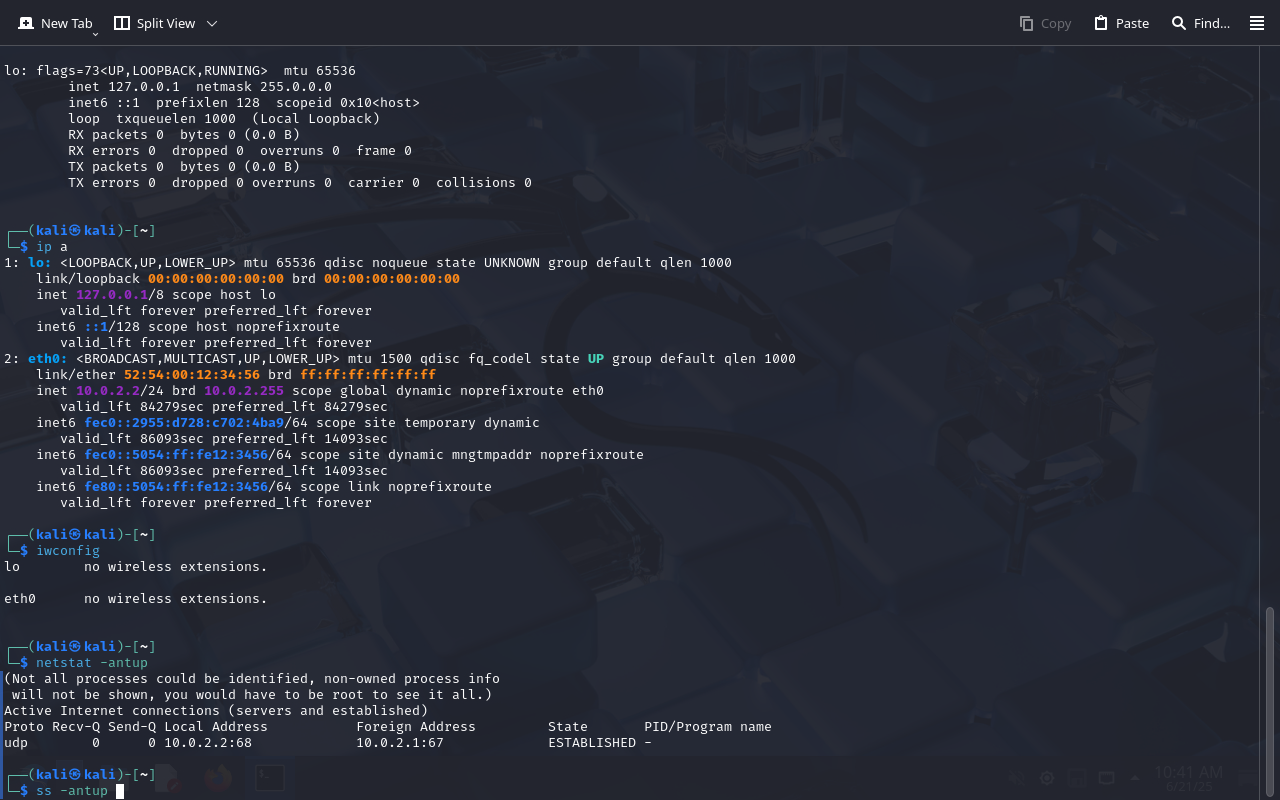Screen dimensions: 1280x800
Task: Click the local address 10.0.2.2:68
Action: coord(208,743)
